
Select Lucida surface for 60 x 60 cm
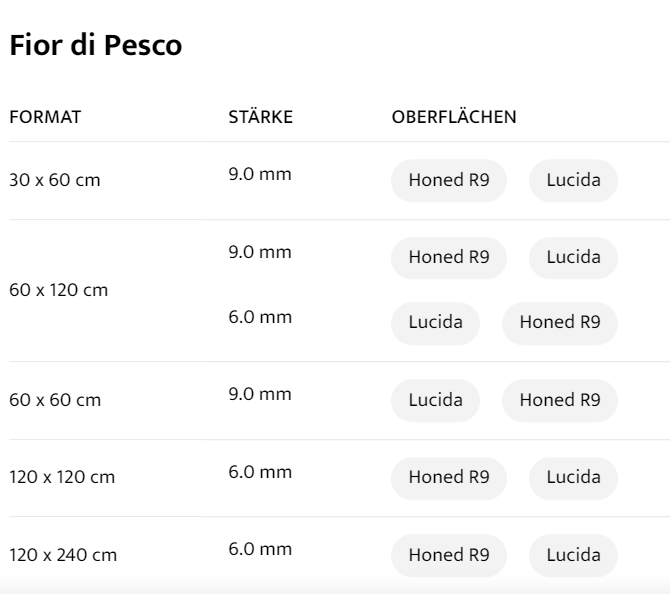pyautogui.click(x=435, y=400)
